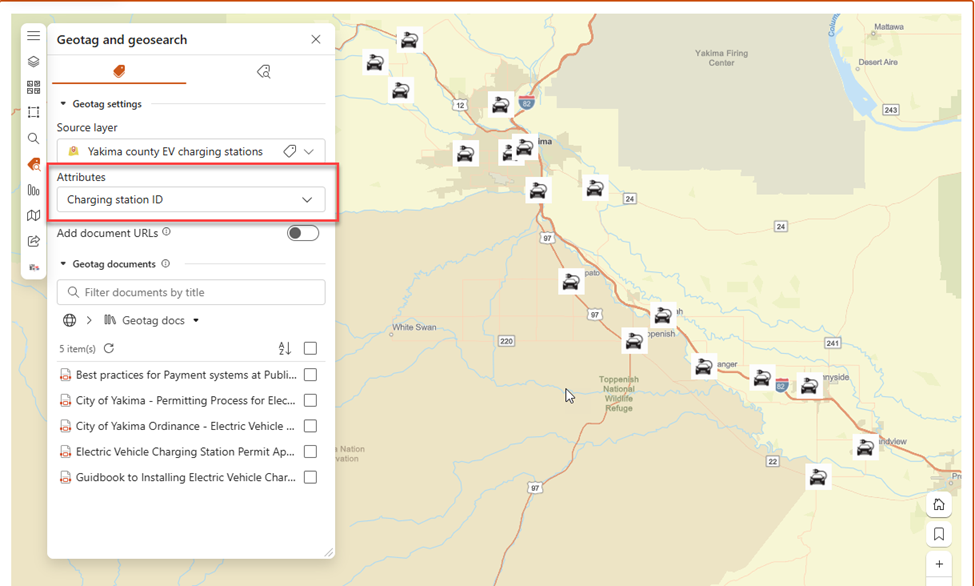Select the Geotag tool in the sidebar
This screenshot has height=586, width=975.
point(33,164)
